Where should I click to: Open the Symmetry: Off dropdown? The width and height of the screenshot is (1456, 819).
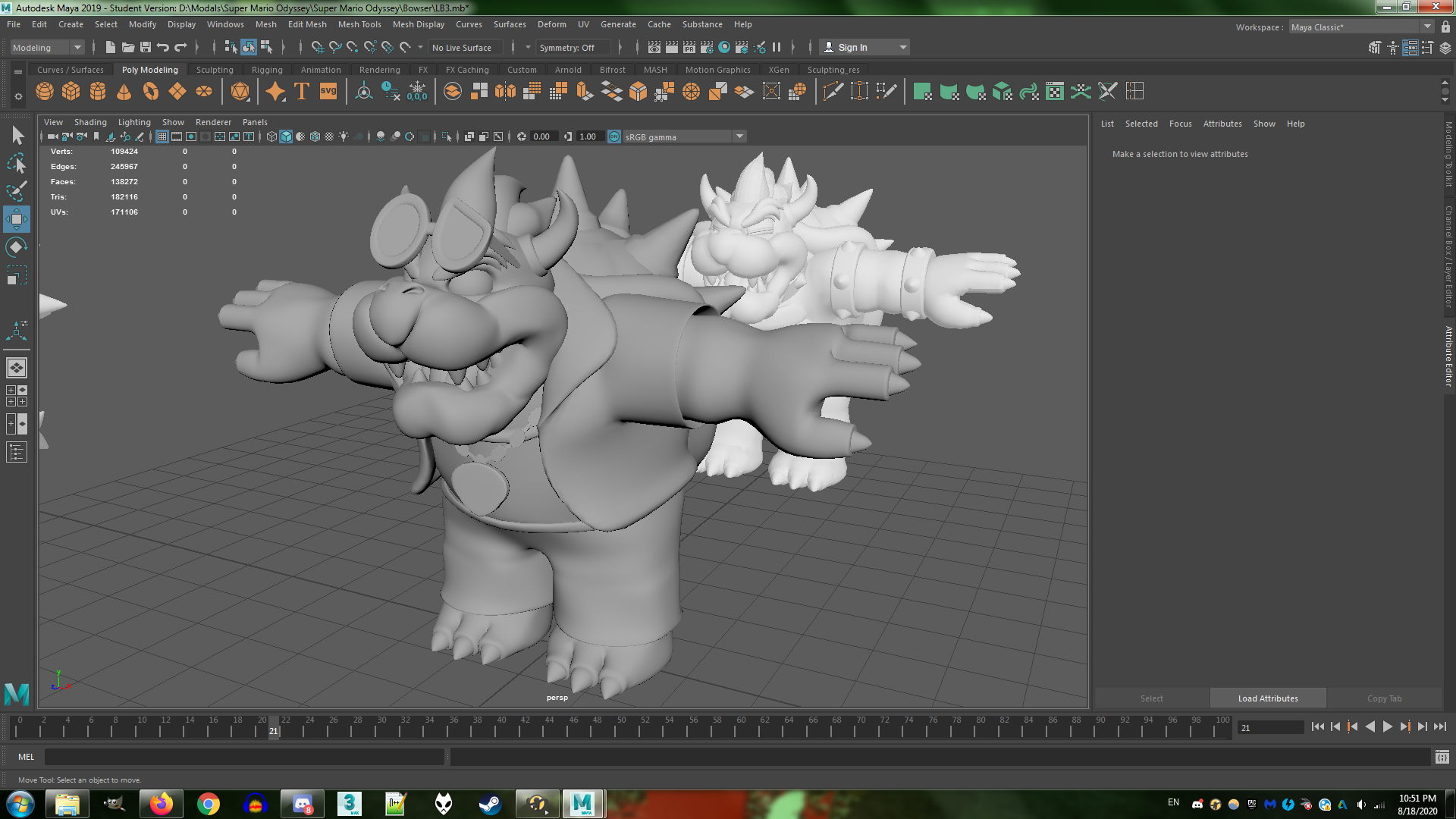(573, 47)
